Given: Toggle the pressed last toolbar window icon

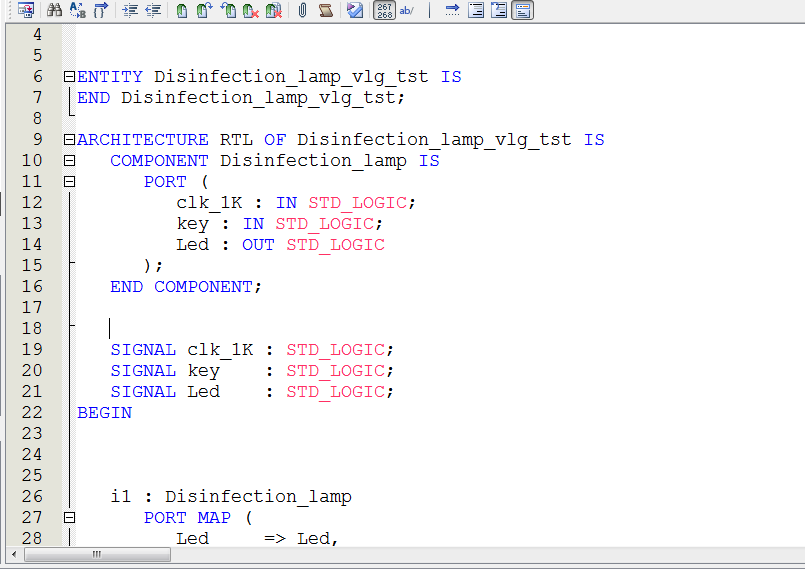Looking at the screenshot, I should 523,10.
